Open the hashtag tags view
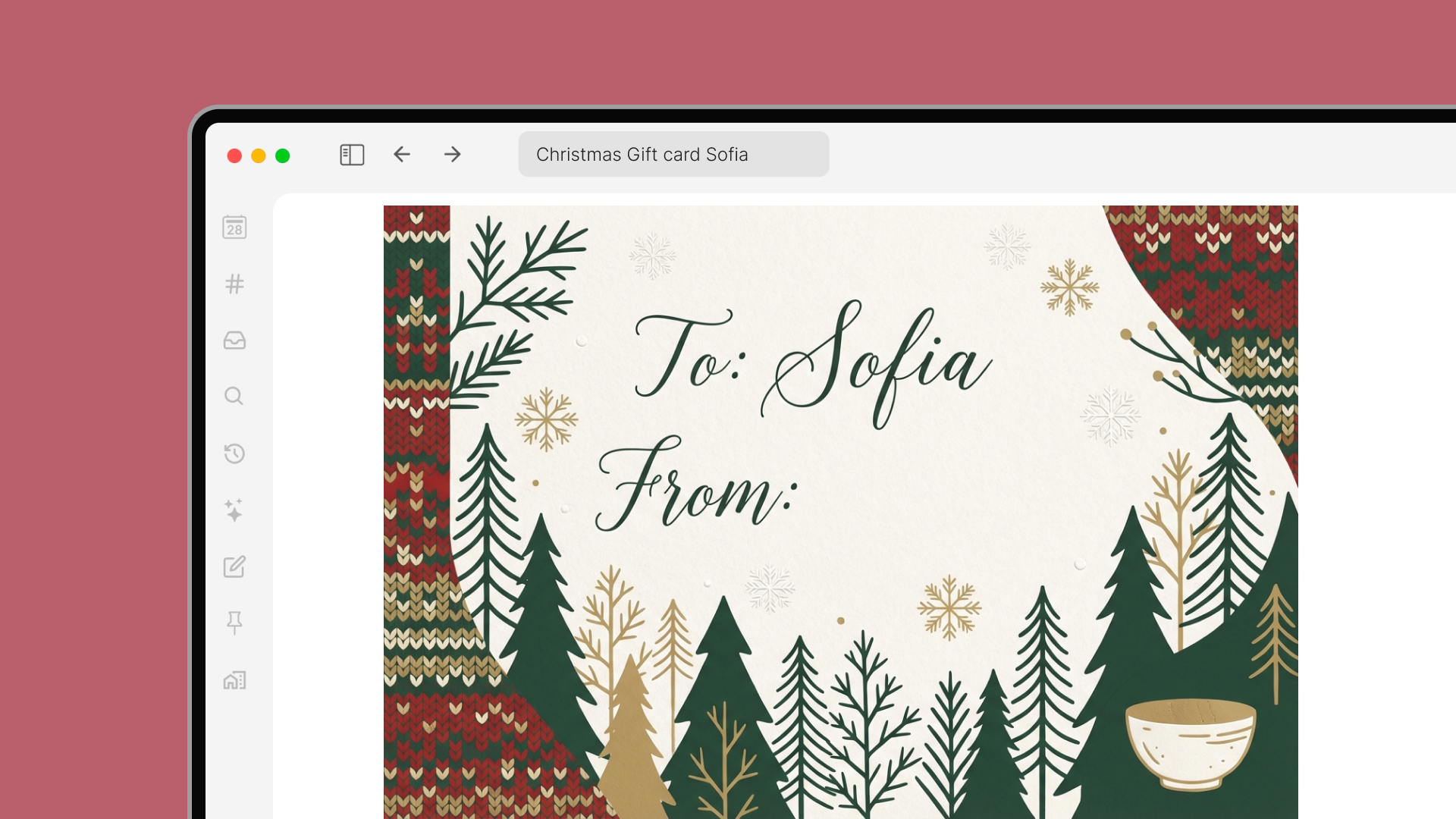 [x=234, y=284]
